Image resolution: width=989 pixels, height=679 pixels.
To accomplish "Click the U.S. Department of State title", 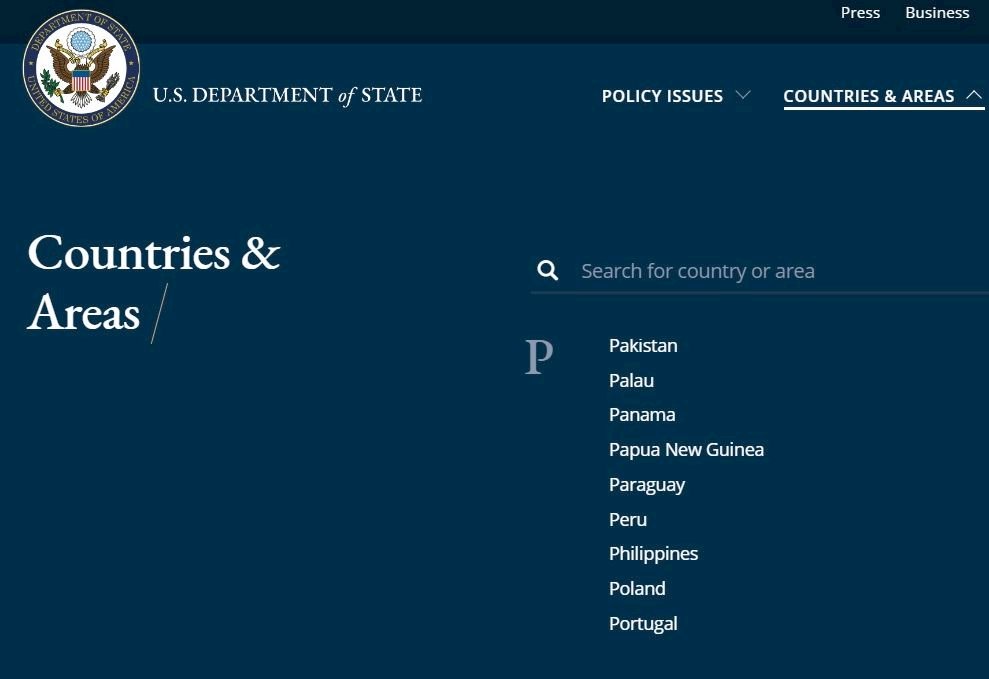I will pos(288,95).
